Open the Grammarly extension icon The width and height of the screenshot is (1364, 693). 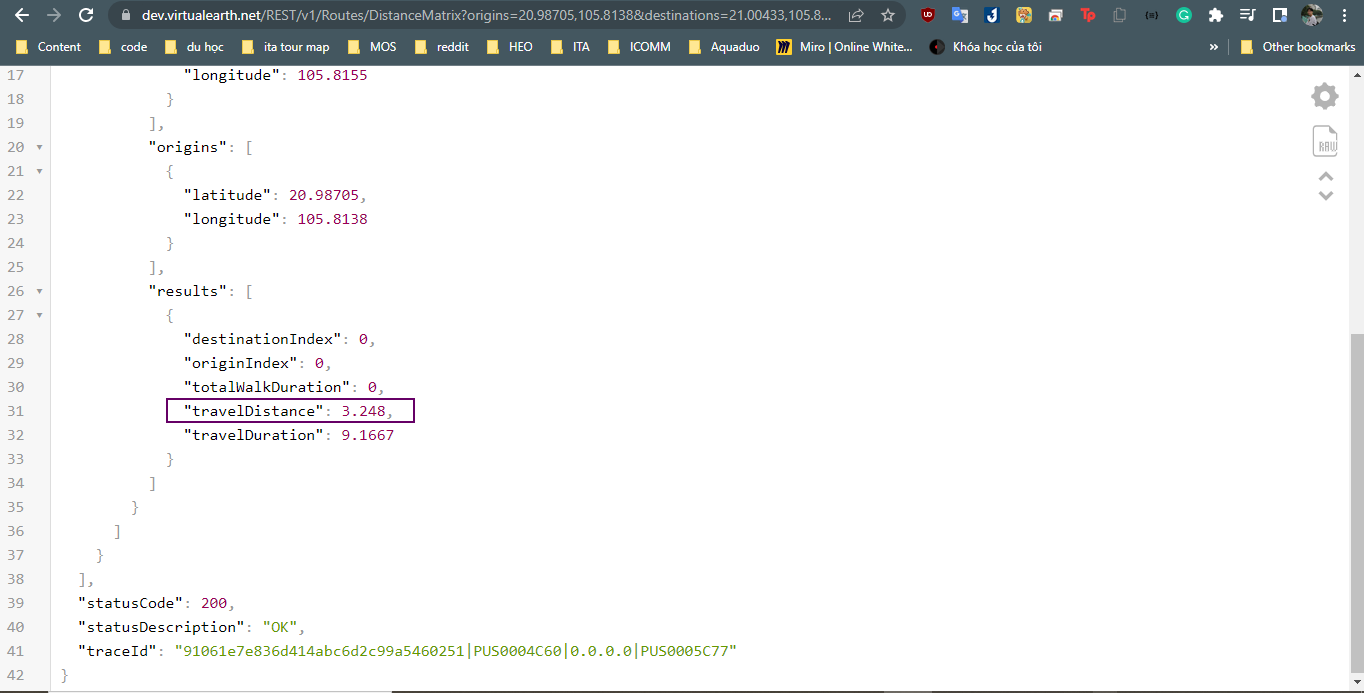click(x=1184, y=15)
